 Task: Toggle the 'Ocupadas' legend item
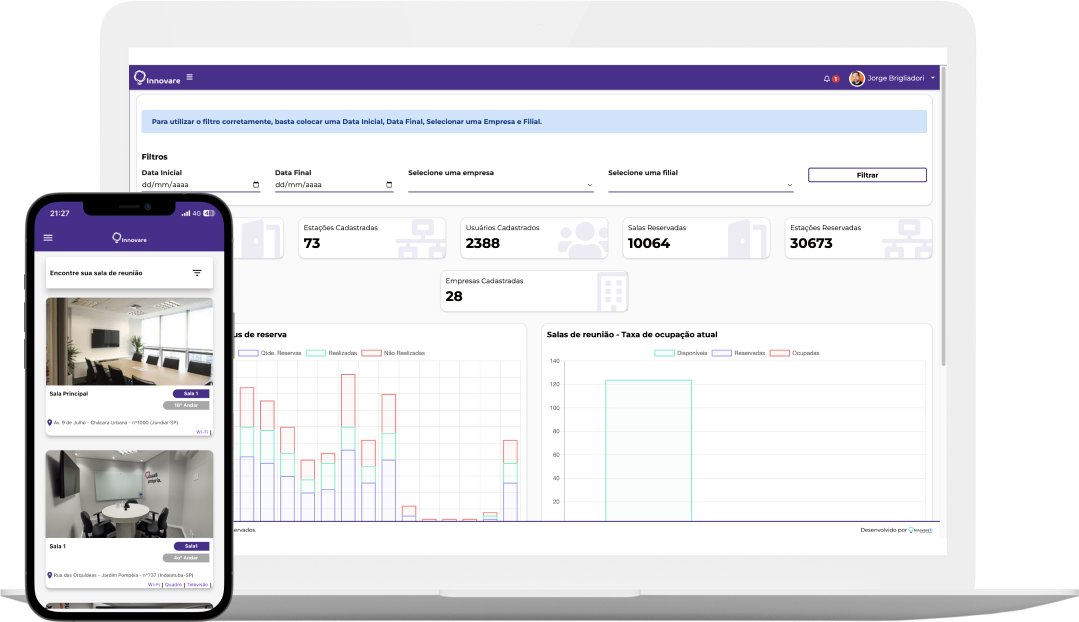795,353
